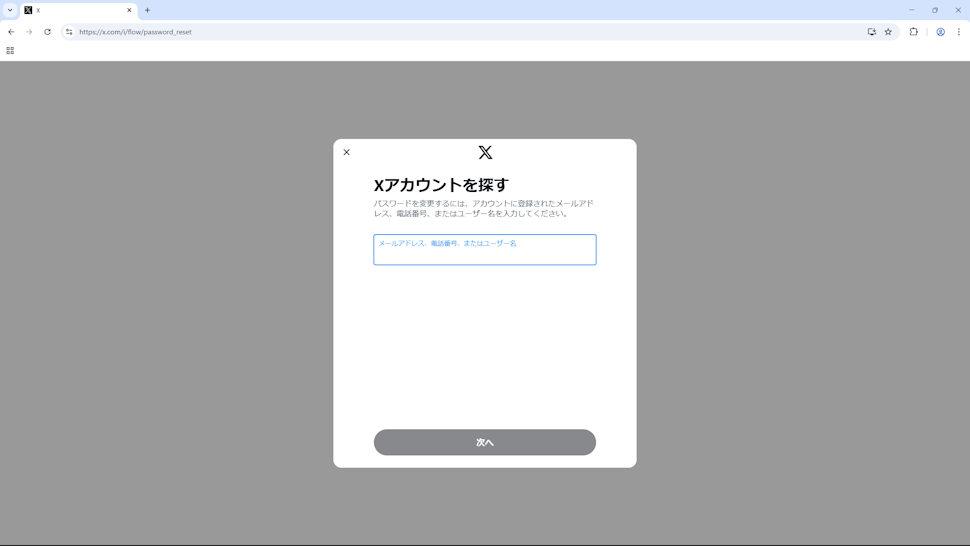Restore down the browser window
The width and height of the screenshot is (970, 546).
tap(935, 10)
